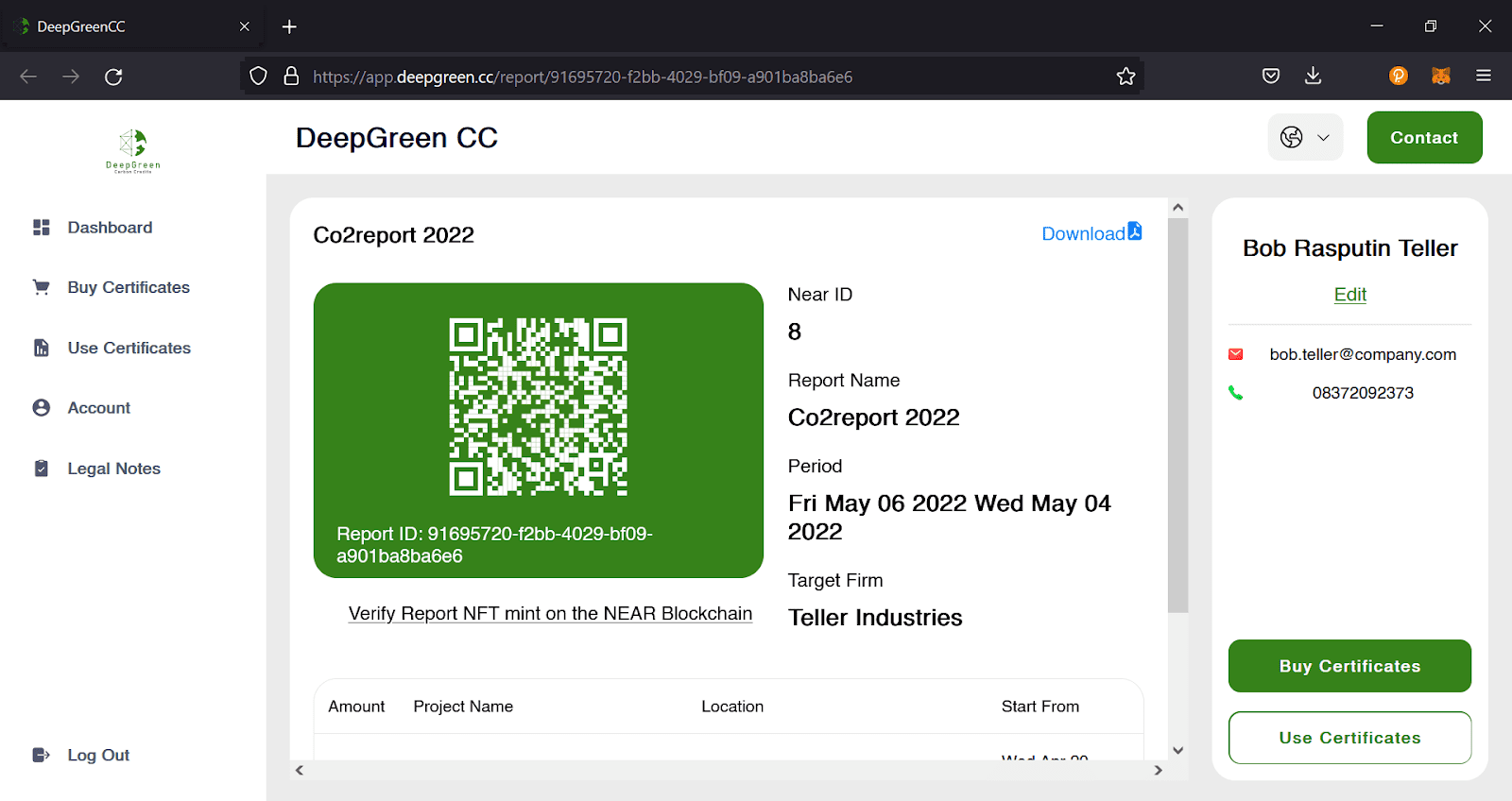This screenshot has width=1512, height=801.
Task: Download the Co2report 2022 PDF
Action: 1091,233
